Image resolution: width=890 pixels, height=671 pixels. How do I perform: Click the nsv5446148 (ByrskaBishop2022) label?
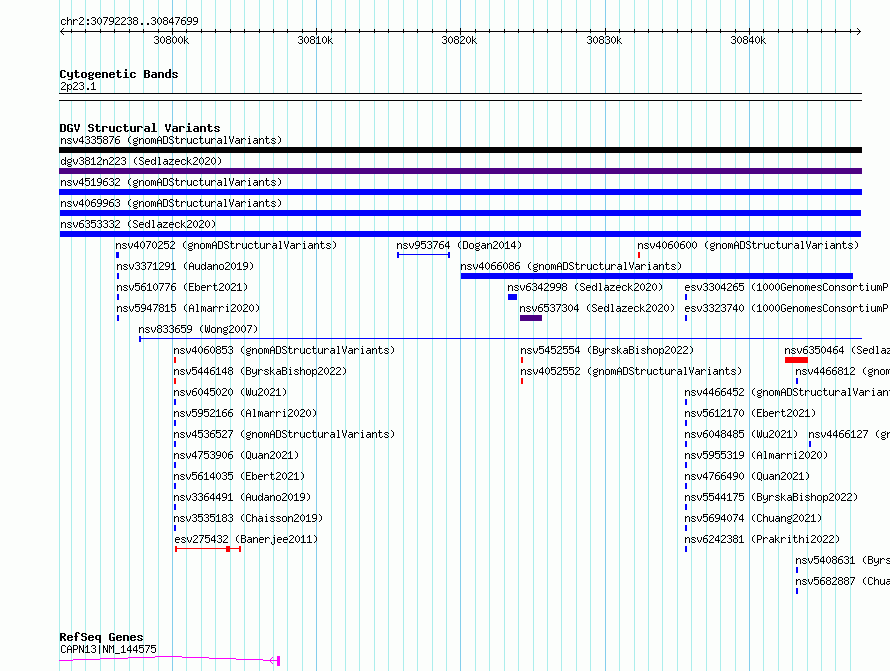(x=260, y=371)
